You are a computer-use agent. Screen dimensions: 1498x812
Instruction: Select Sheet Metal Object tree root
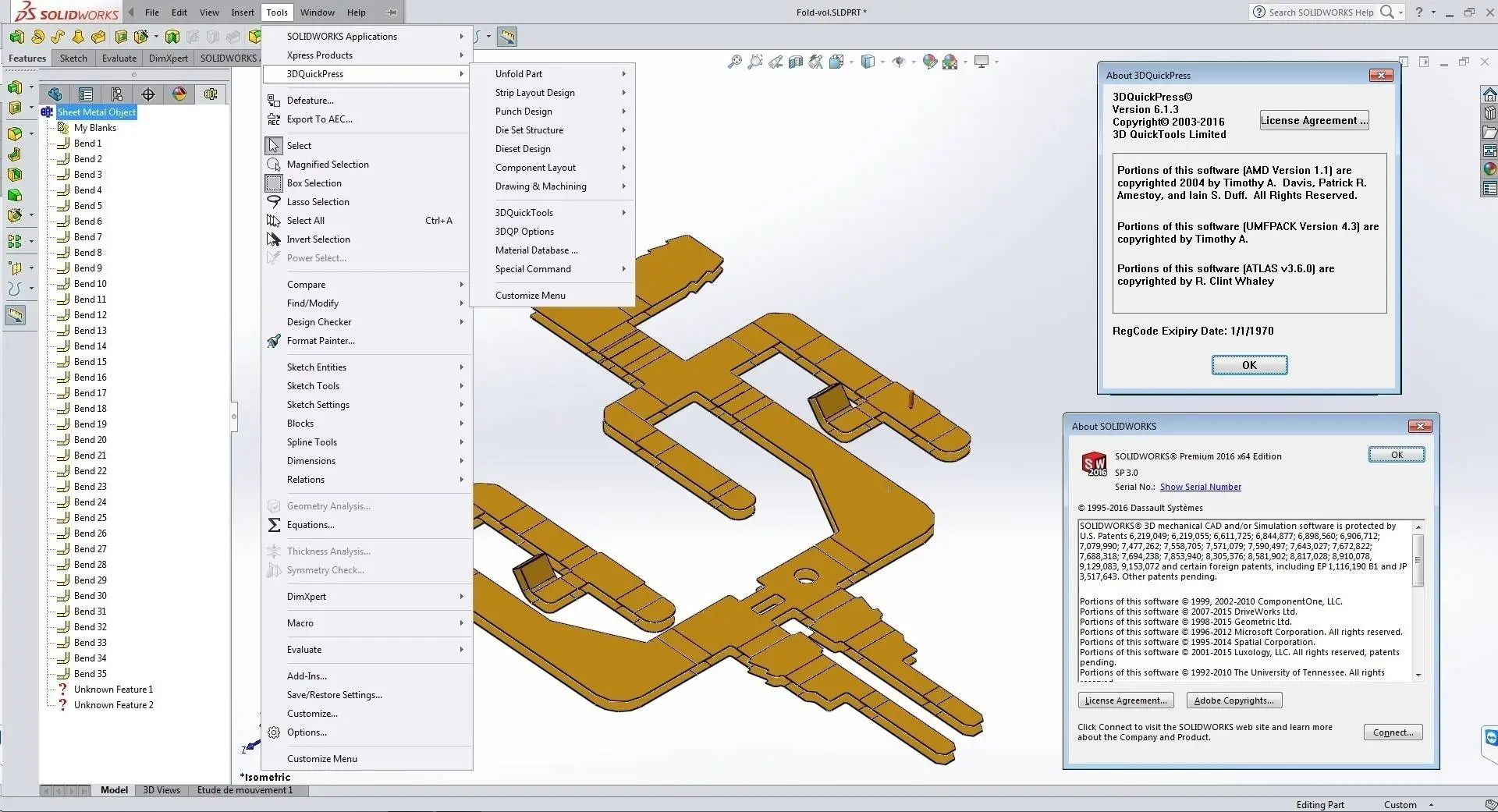point(96,112)
